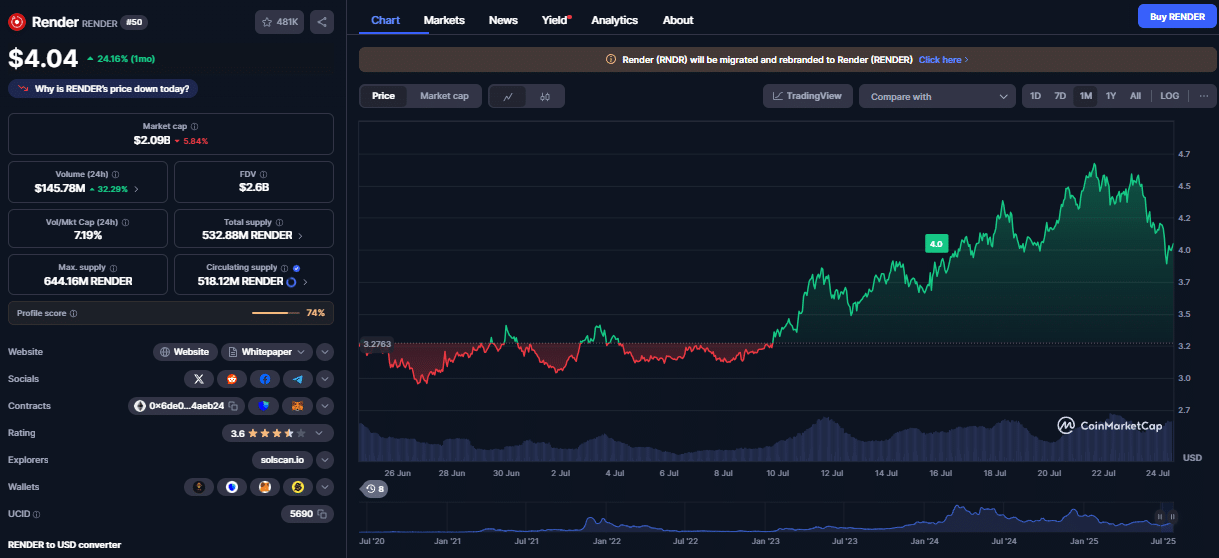Open the TradingView chart button
Screen dimensions: 1219x558
[808, 96]
